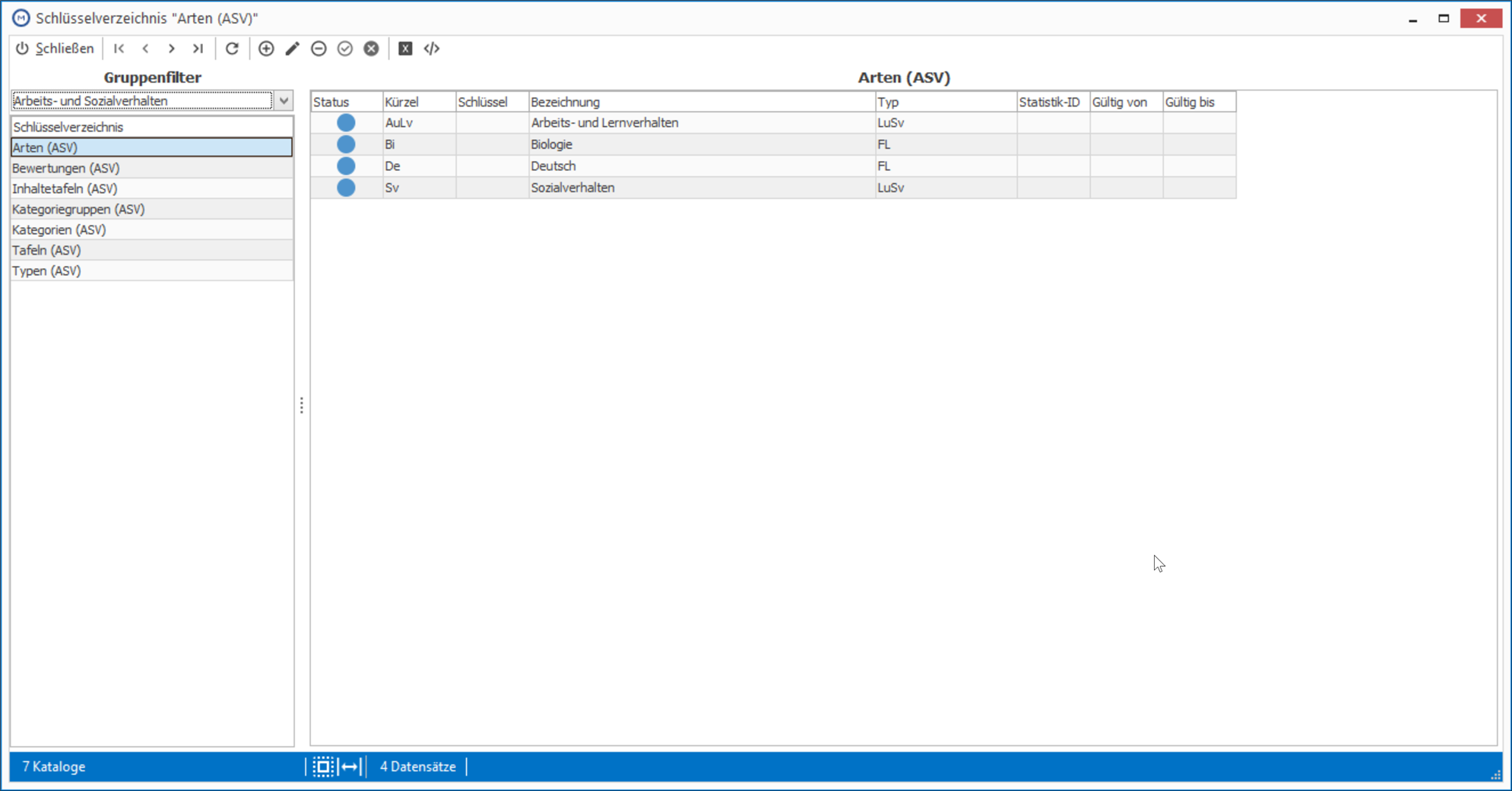Go to next record arrow

(x=172, y=49)
